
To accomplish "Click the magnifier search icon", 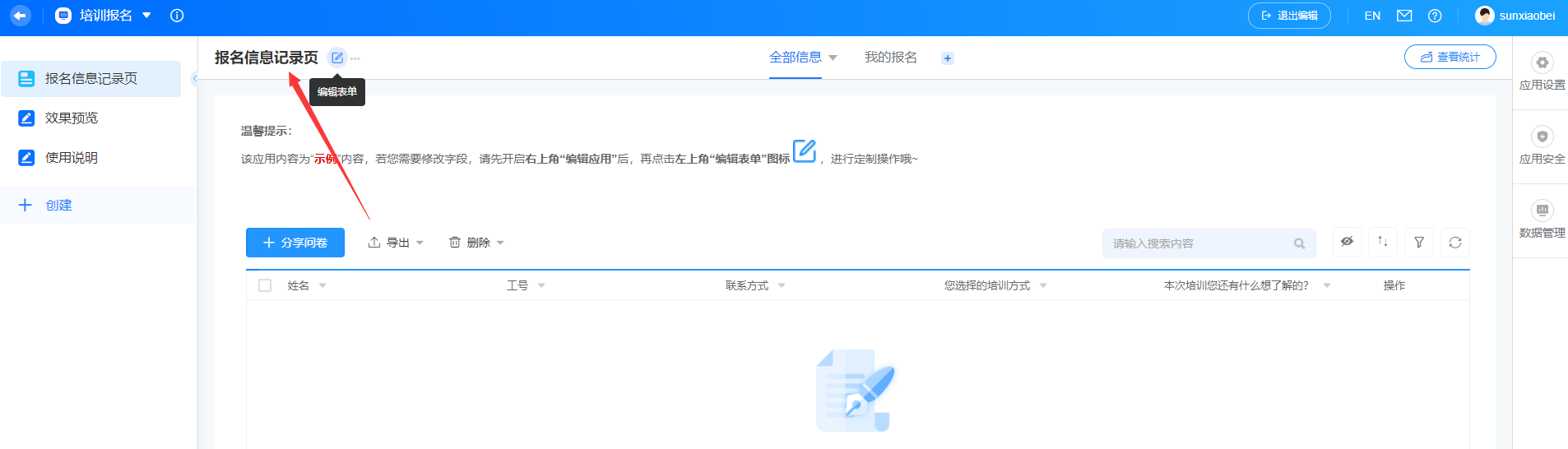I will [1299, 243].
